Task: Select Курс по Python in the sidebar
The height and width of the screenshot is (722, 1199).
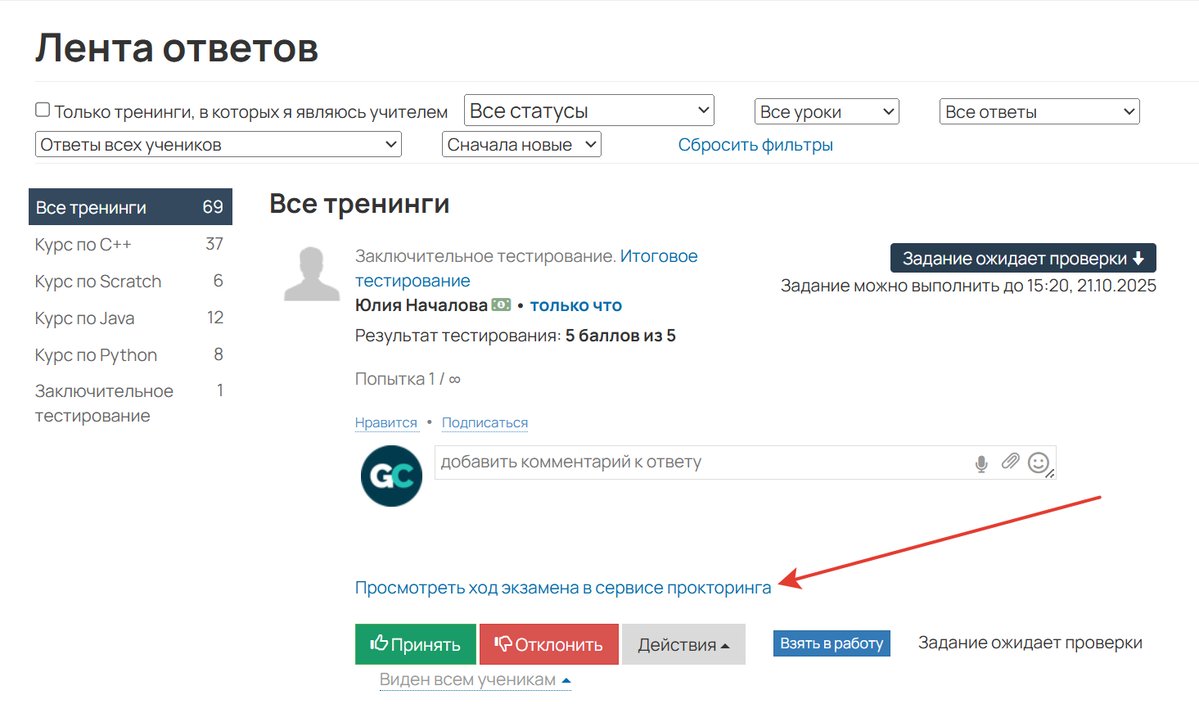Action: [96, 354]
